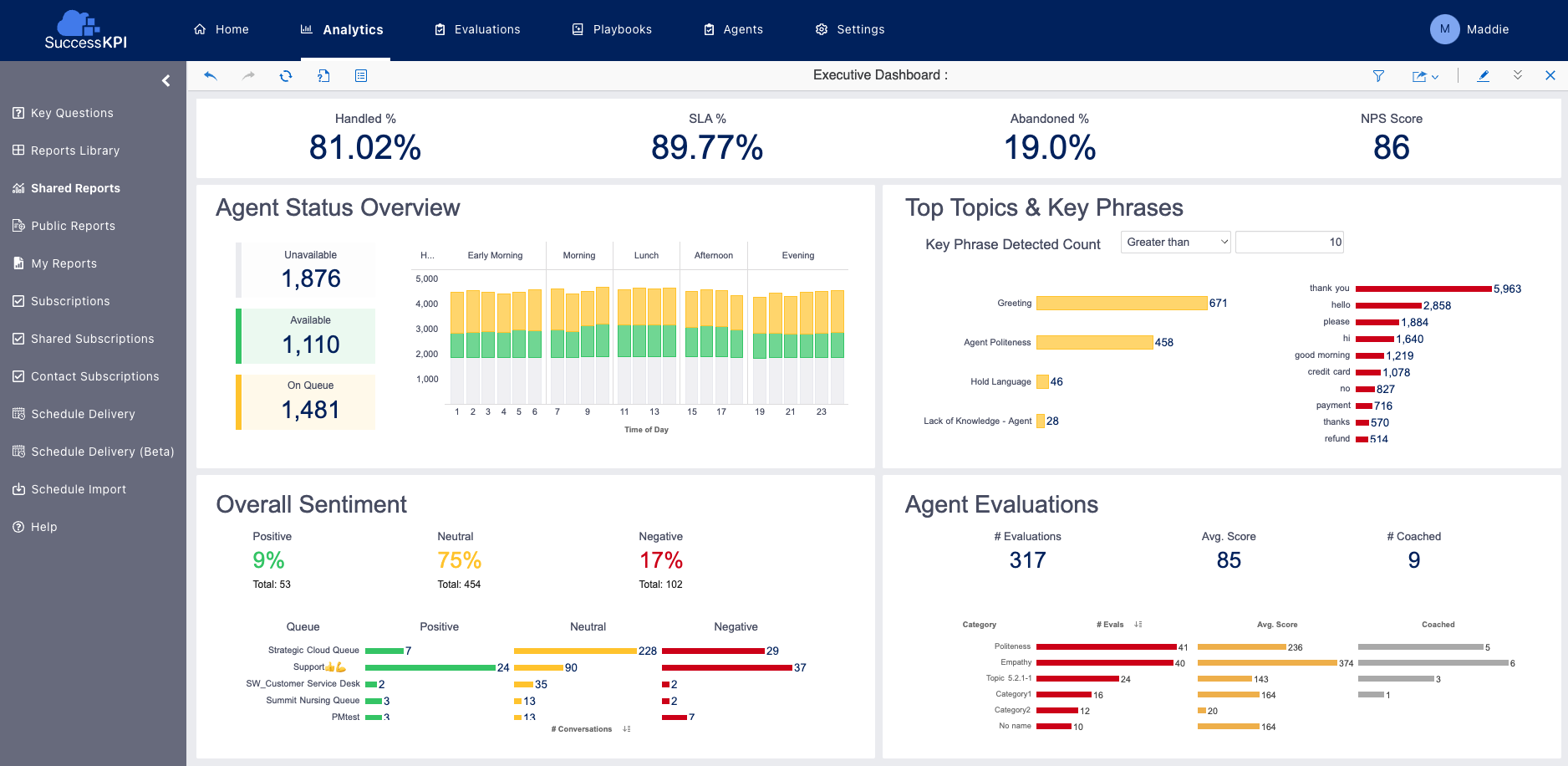The image size is (1568, 766).
Task: Click the Maddie user avatar
Action: 1444,29
